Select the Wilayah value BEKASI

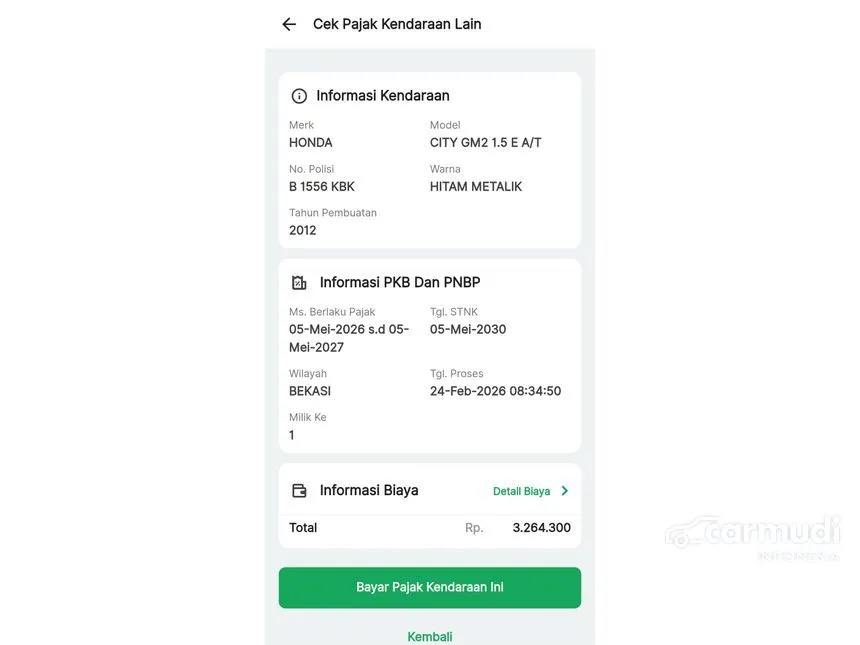click(310, 391)
